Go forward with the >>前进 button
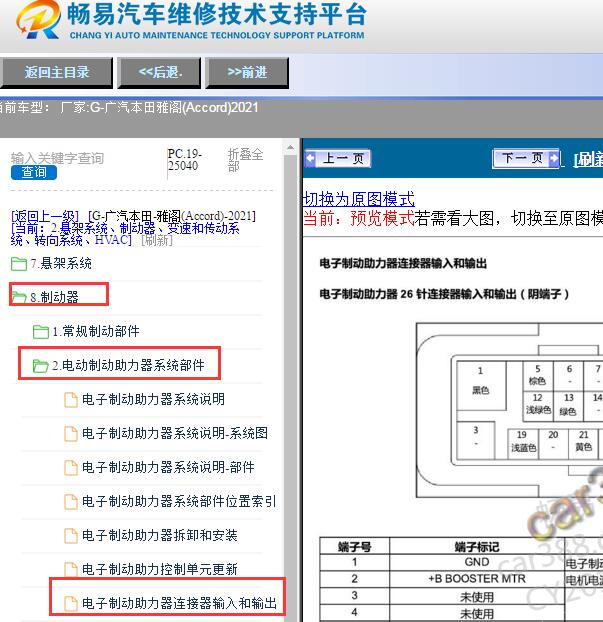The image size is (603, 622). 247,73
